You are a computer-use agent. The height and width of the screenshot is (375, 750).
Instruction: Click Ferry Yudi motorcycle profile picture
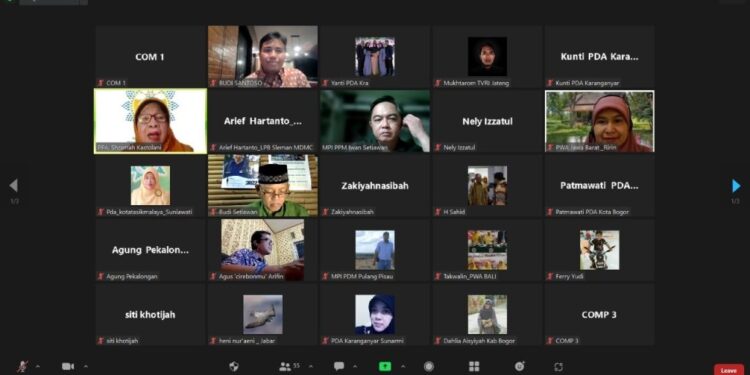tap(600, 250)
